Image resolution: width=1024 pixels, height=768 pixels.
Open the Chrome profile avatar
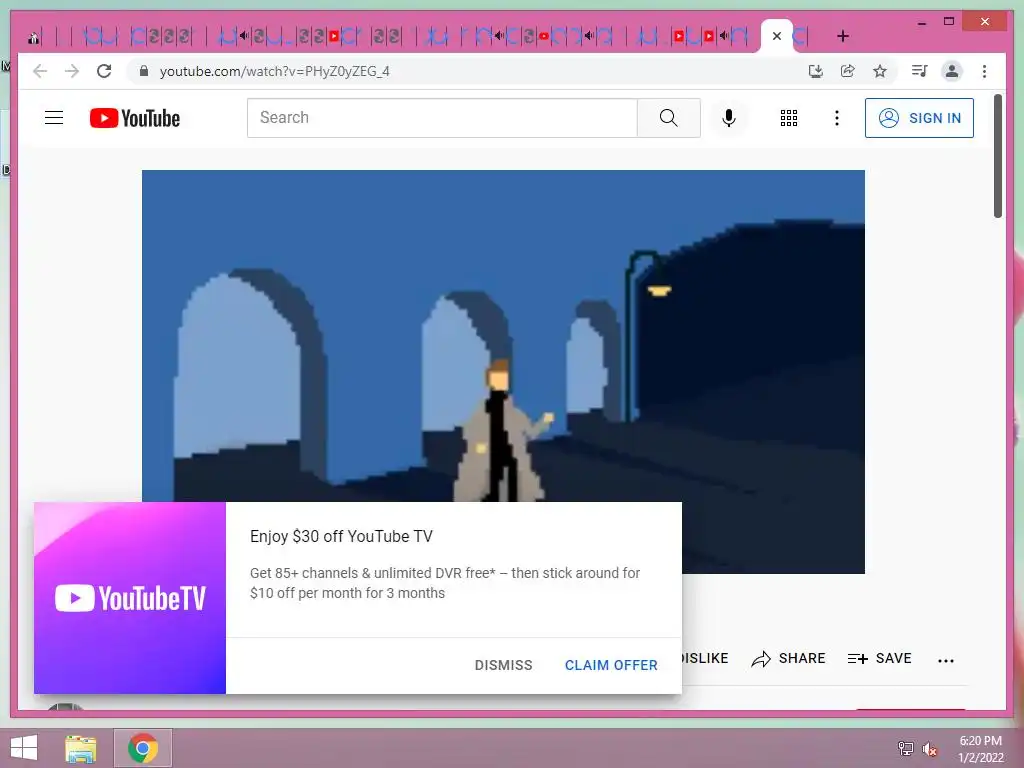[952, 71]
